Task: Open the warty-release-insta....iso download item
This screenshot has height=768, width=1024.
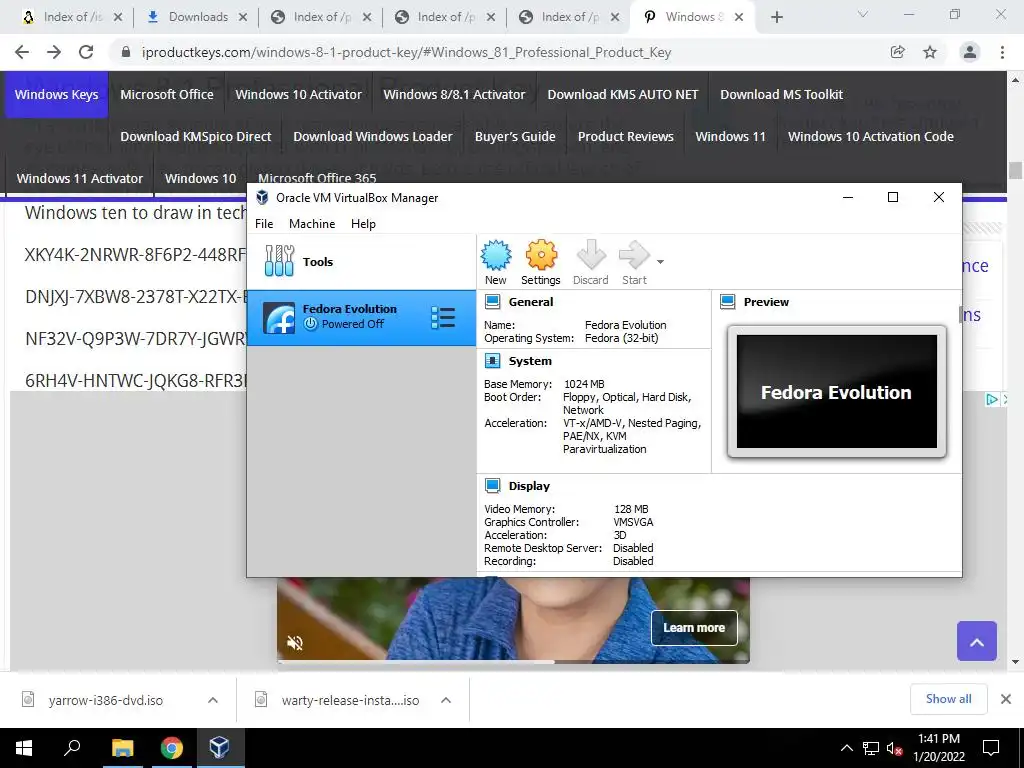Action: (x=349, y=700)
